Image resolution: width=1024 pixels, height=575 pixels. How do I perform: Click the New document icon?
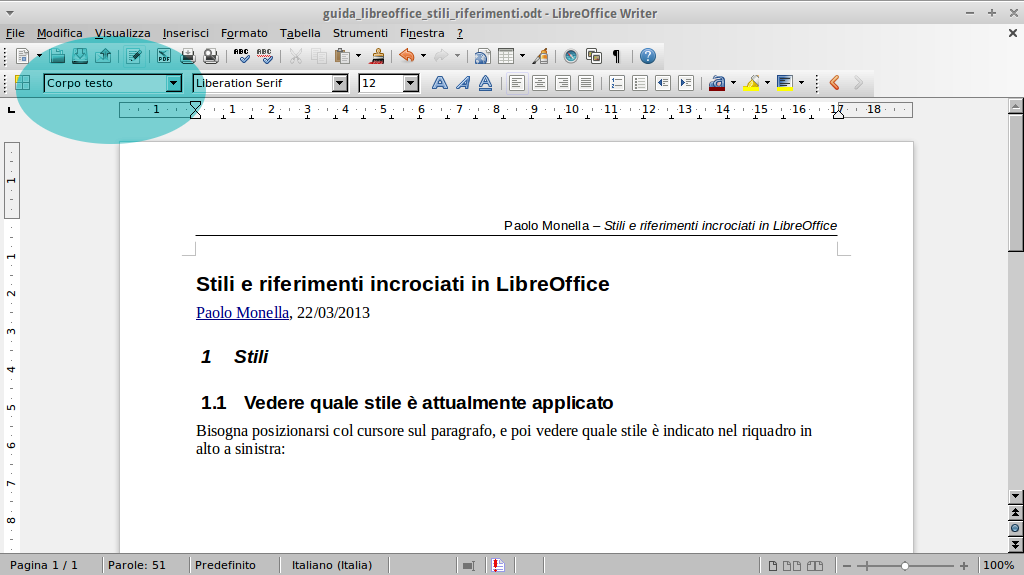point(22,56)
